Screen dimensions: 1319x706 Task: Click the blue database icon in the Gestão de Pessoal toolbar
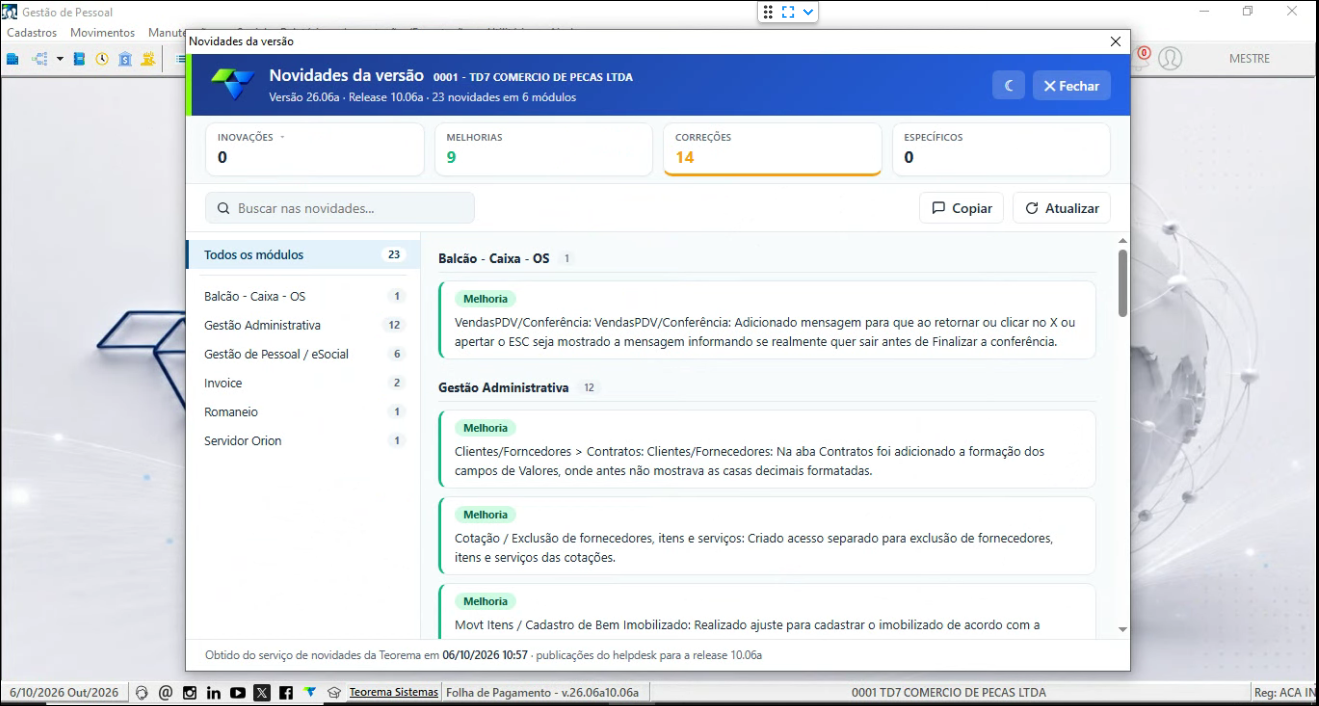[x=13, y=59]
